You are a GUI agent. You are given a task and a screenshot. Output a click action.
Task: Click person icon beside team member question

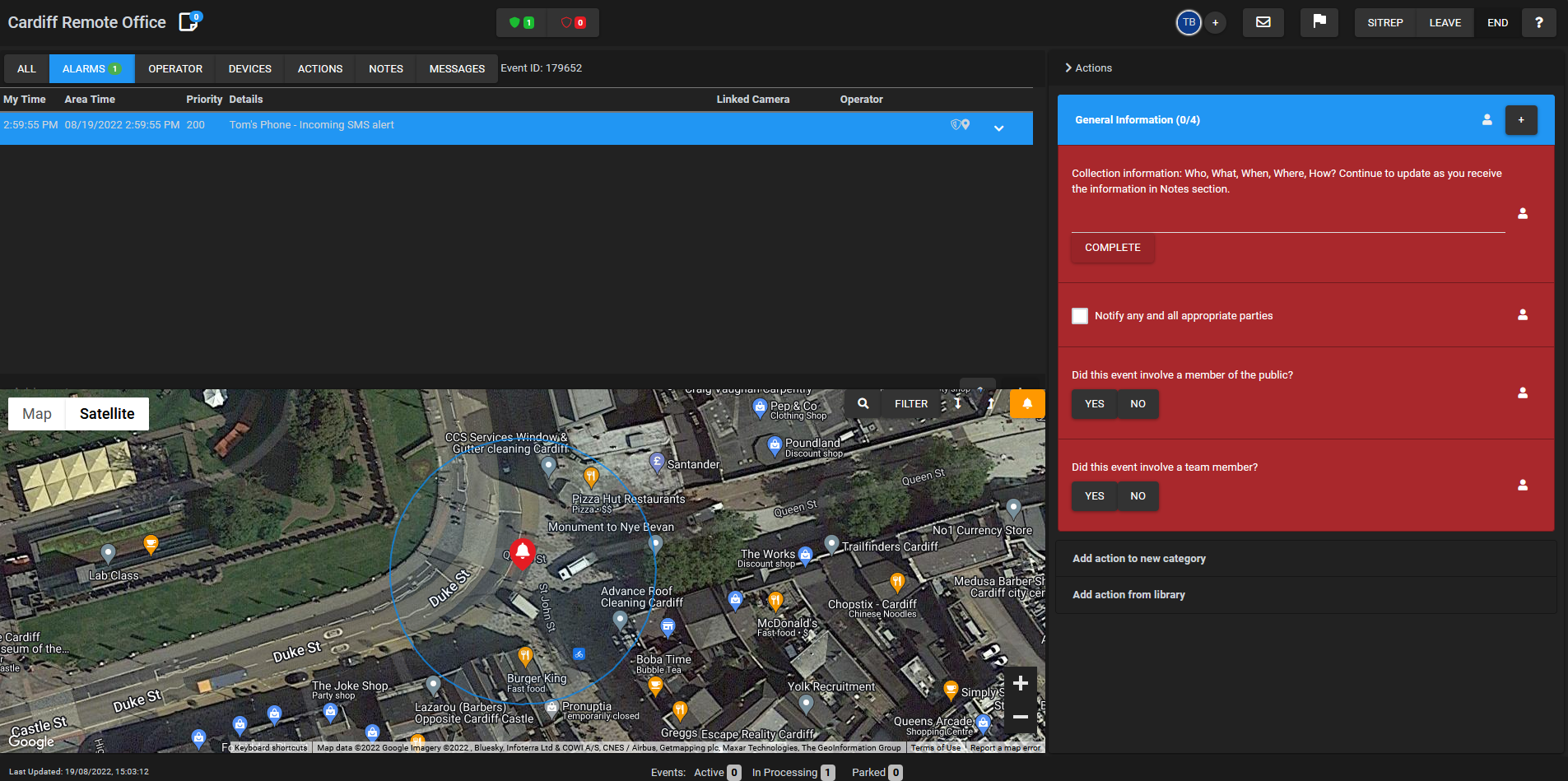[x=1523, y=485]
